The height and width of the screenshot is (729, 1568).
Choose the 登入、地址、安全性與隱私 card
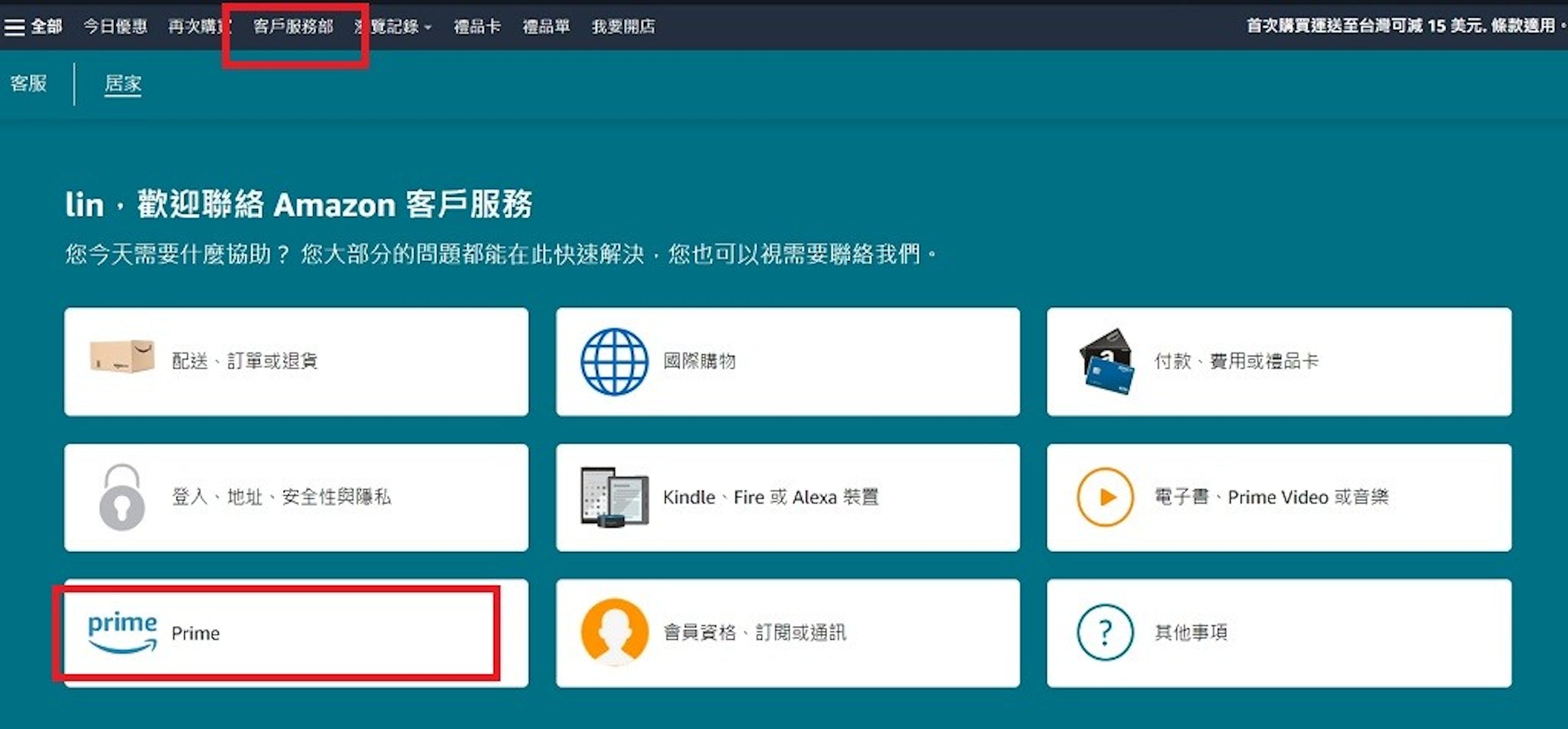296,497
